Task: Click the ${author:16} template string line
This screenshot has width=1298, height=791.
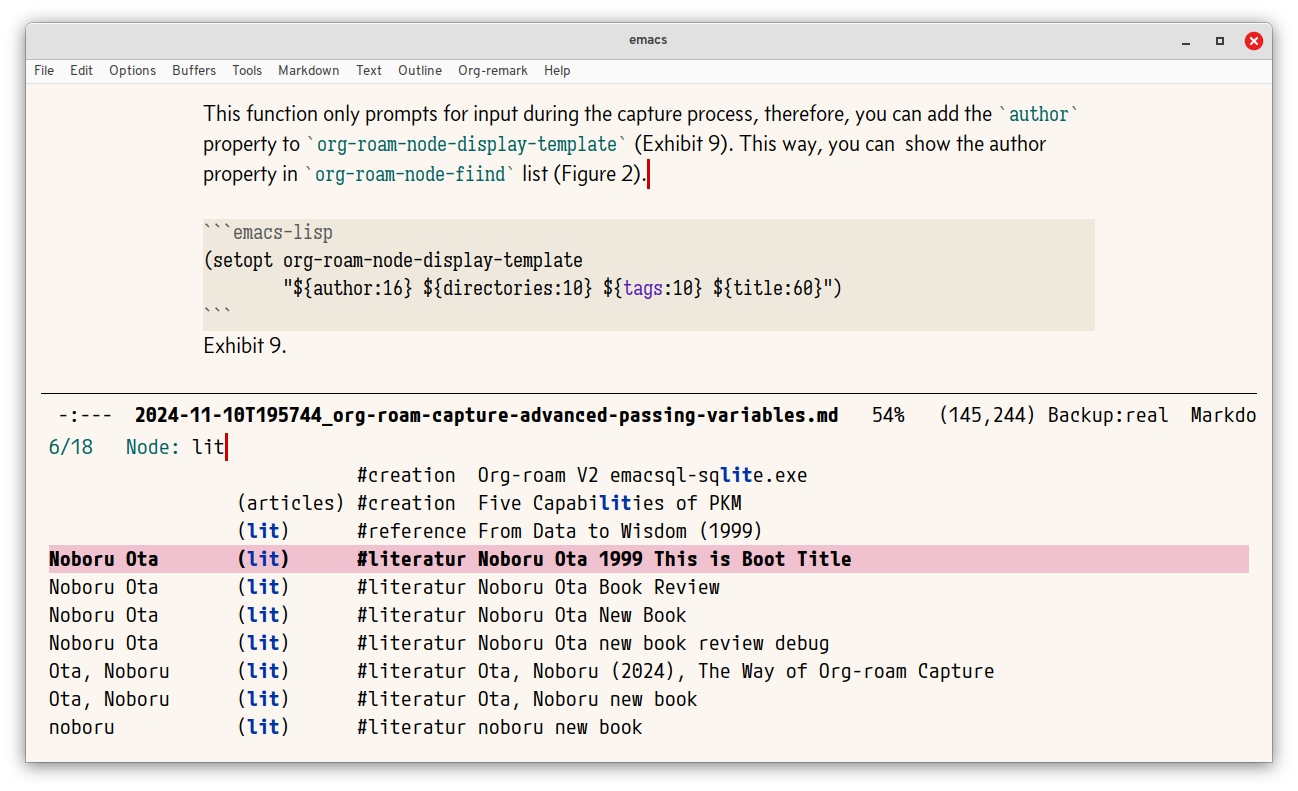Action: (562, 289)
